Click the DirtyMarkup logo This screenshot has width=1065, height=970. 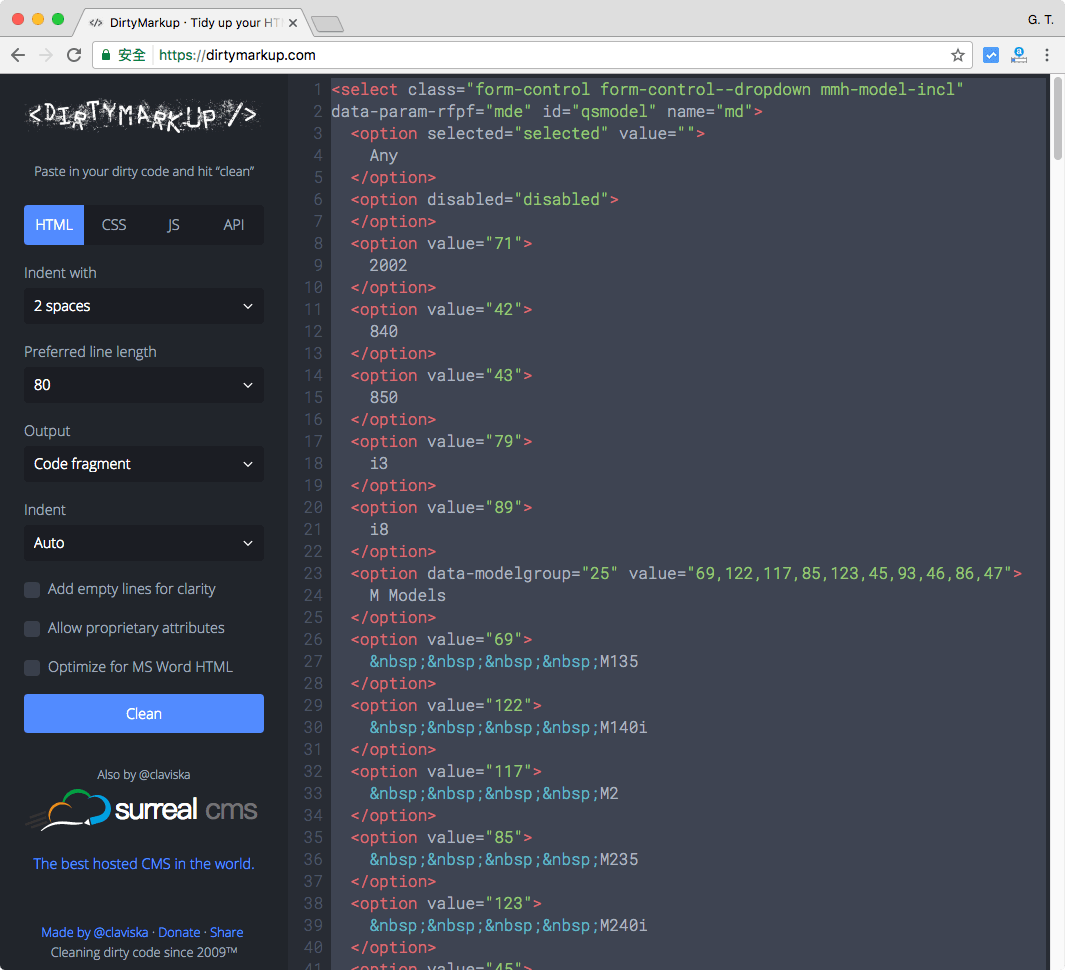[143, 116]
